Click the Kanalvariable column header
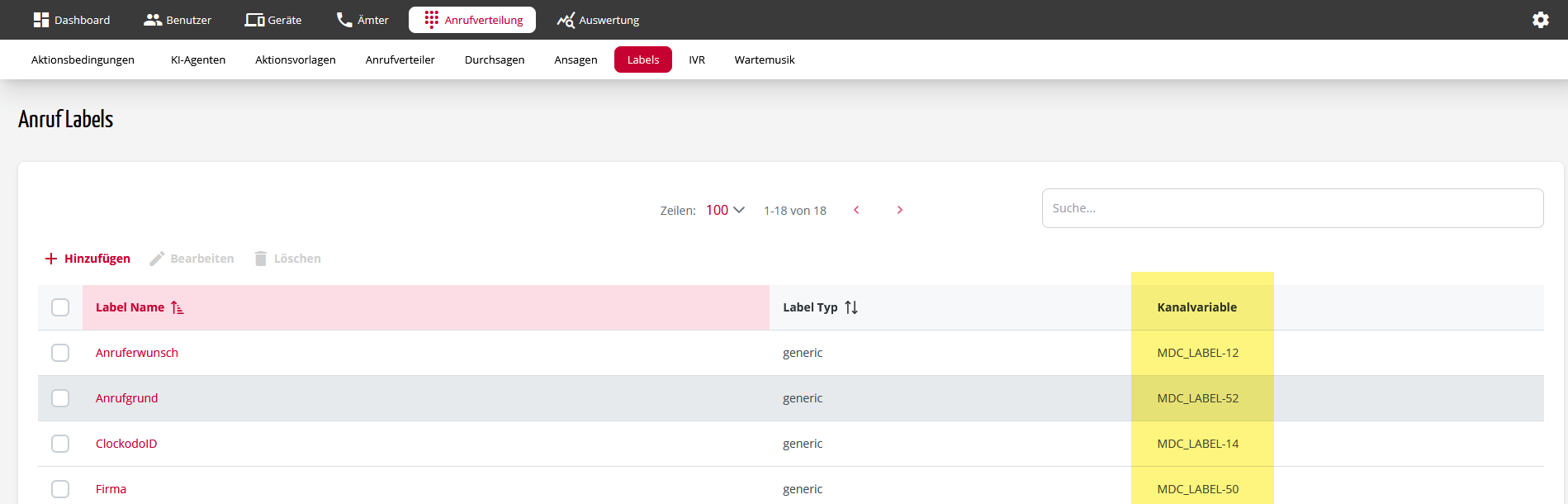 (1196, 307)
